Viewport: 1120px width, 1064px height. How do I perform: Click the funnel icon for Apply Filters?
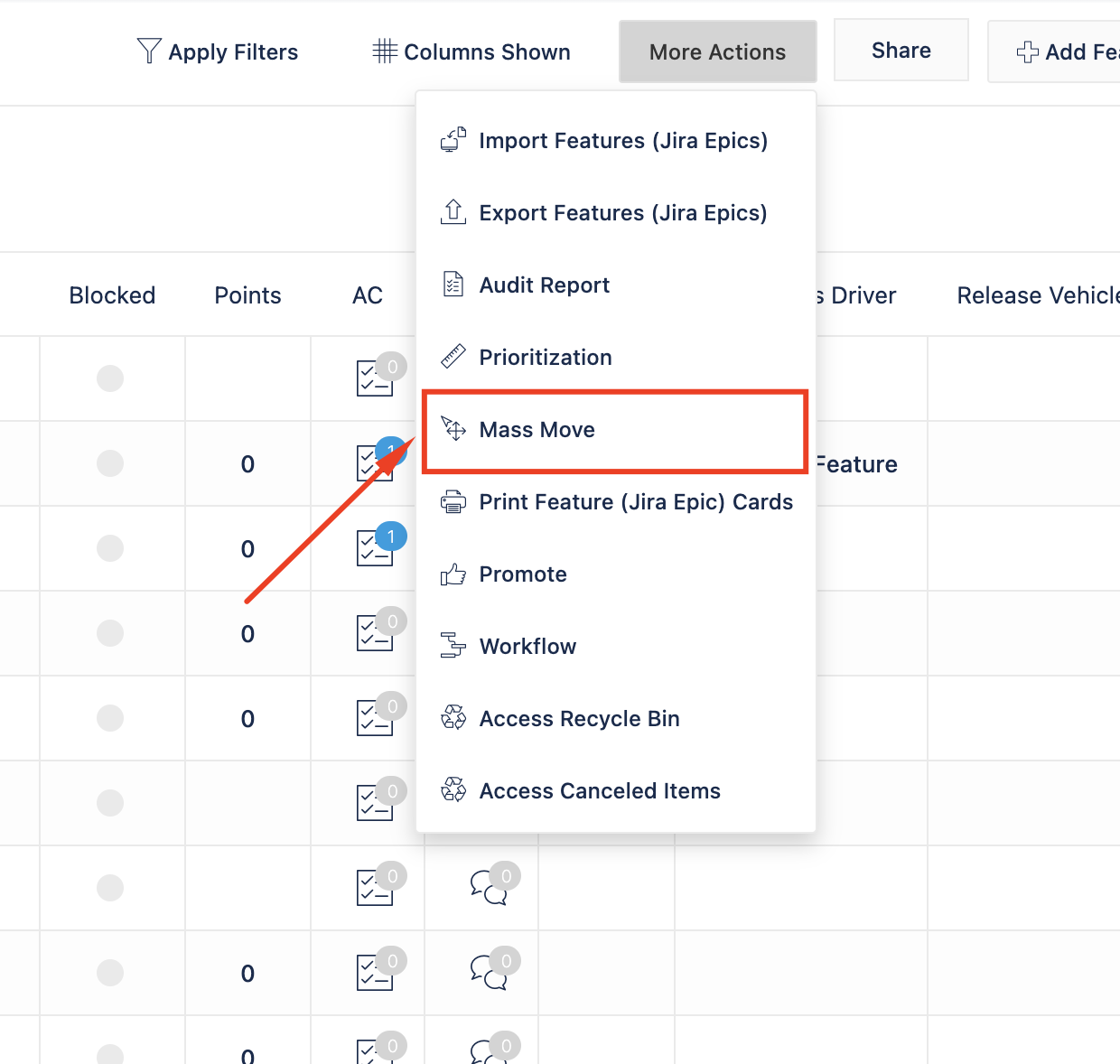point(149,51)
